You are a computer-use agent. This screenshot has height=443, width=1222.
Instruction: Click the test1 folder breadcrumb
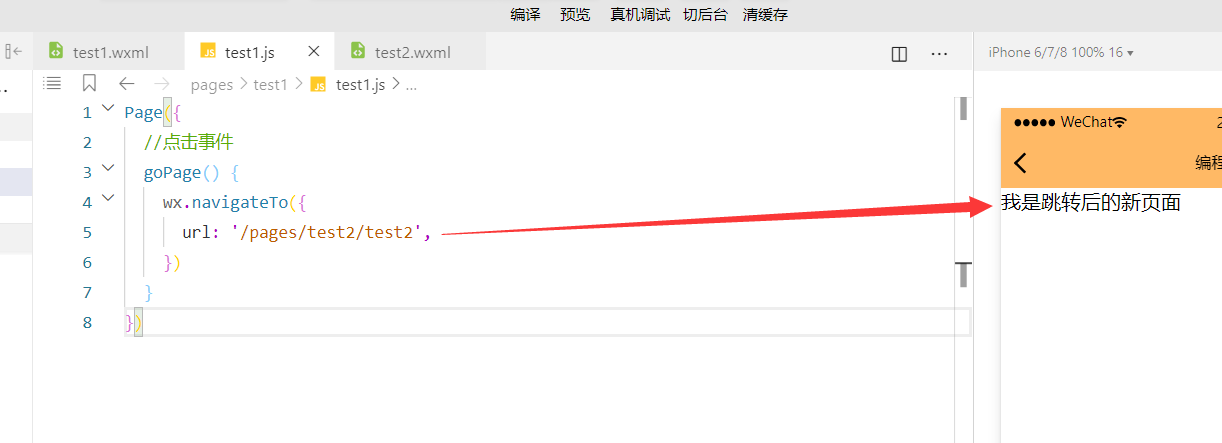(270, 85)
